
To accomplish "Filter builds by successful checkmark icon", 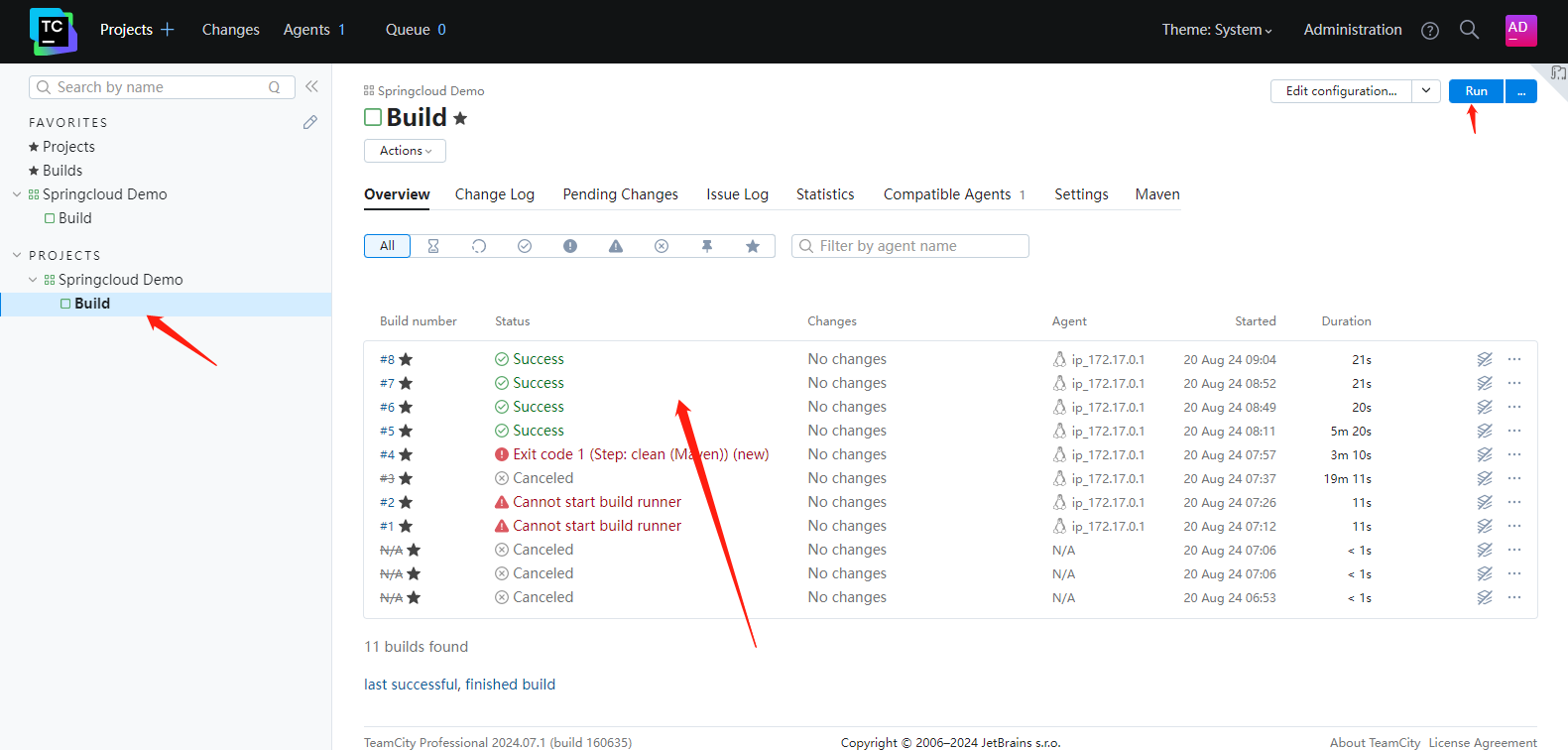I will [525, 246].
